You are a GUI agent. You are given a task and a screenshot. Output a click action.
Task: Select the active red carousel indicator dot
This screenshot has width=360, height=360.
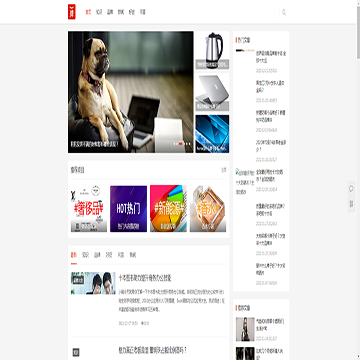pyautogui.click(x=180, y=144)
